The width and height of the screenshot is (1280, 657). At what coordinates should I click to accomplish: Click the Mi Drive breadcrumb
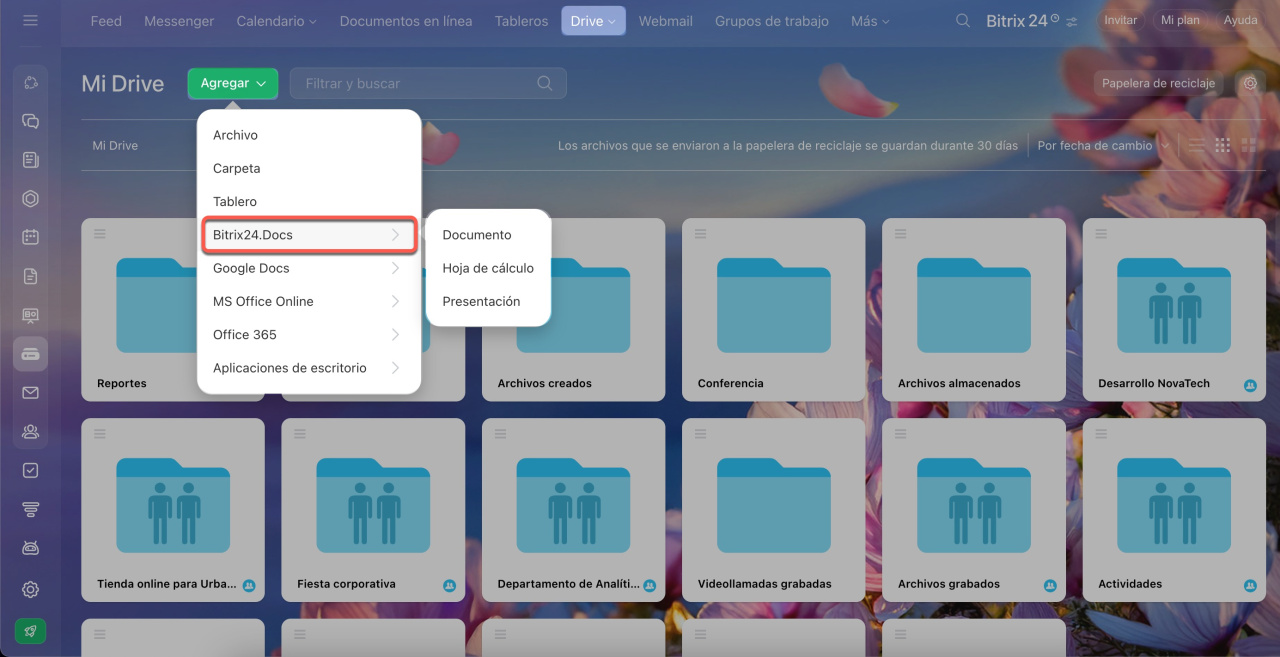pyautogui.click(x=115, y=146)
